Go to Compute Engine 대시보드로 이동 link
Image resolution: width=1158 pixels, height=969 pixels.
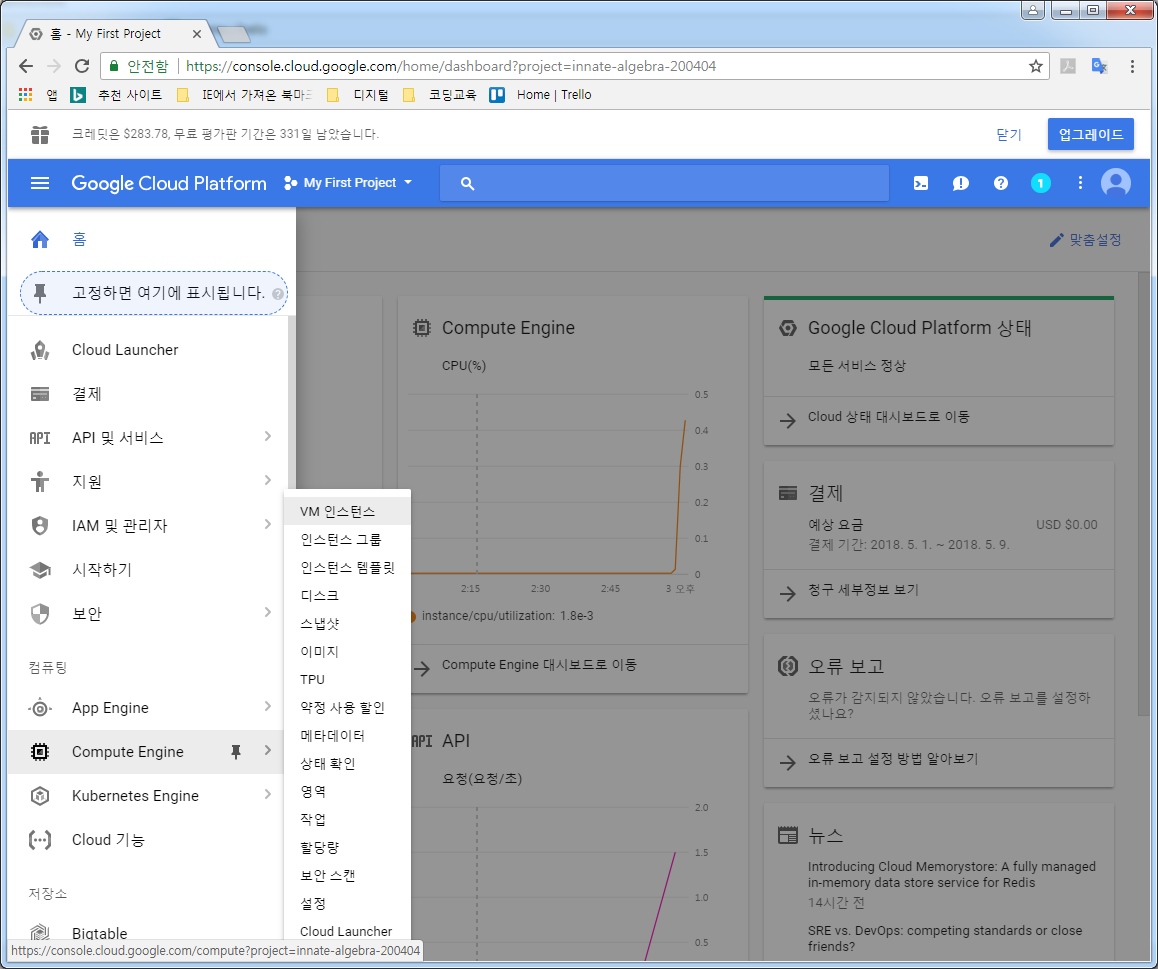[x=539, y=665]
